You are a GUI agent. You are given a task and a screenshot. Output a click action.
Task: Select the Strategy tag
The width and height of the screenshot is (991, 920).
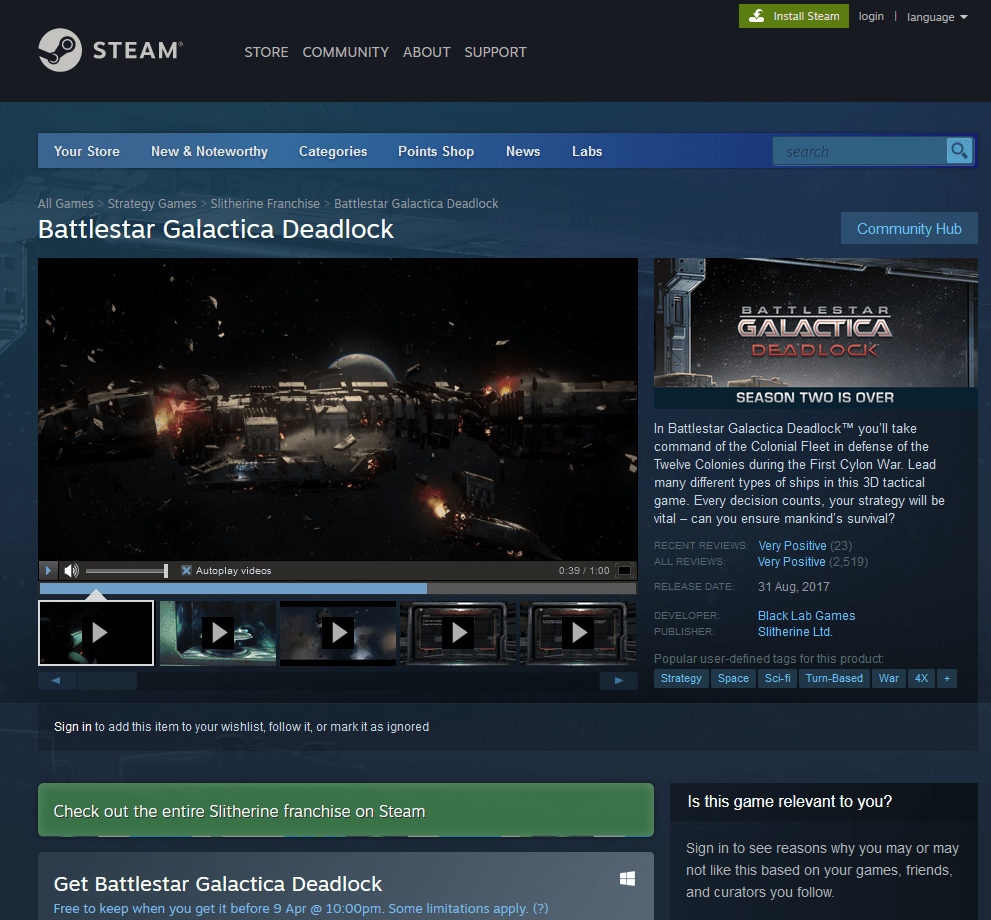[681, 678]
